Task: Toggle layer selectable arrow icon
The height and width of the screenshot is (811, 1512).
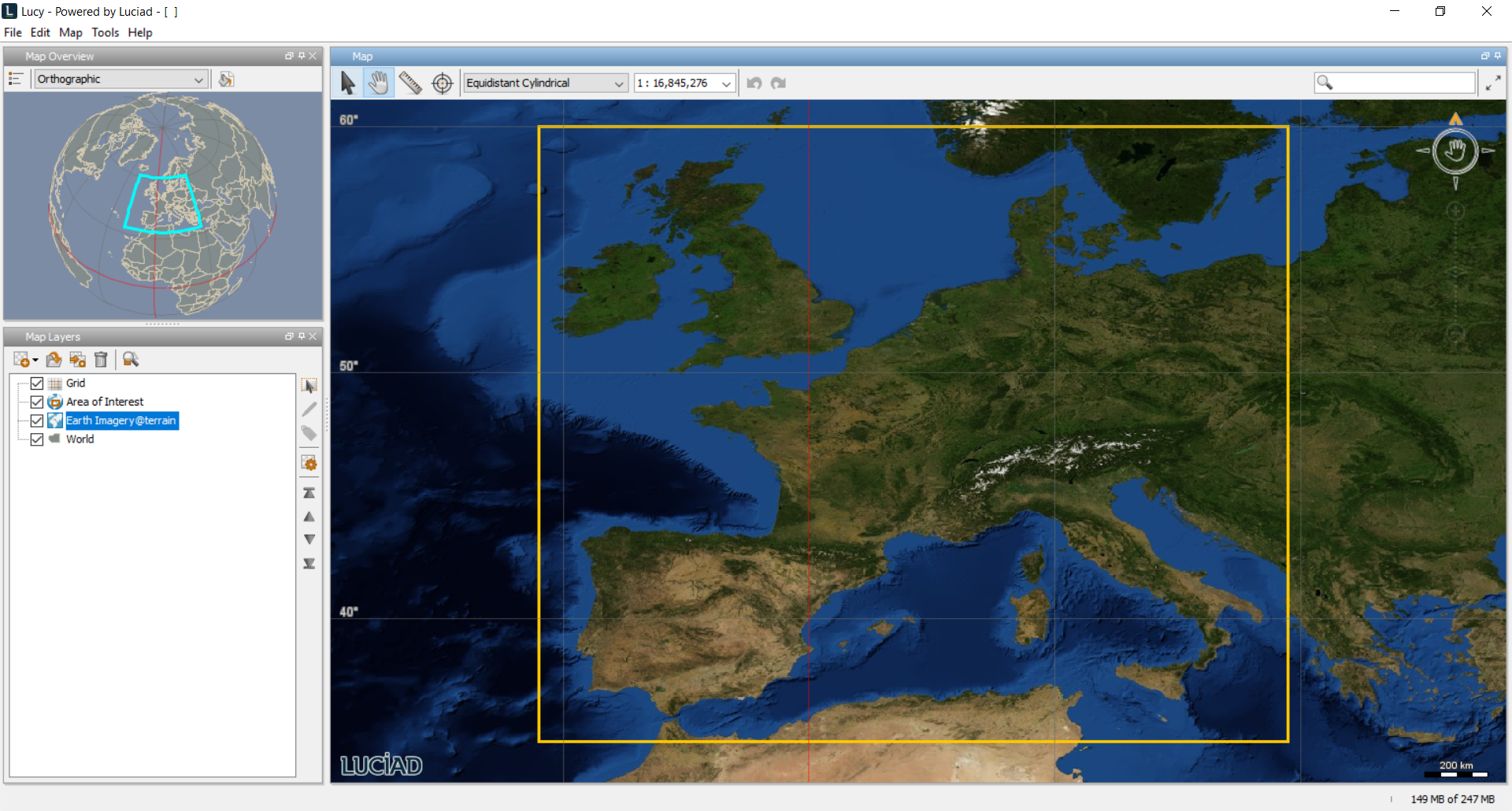Action: 309,386
